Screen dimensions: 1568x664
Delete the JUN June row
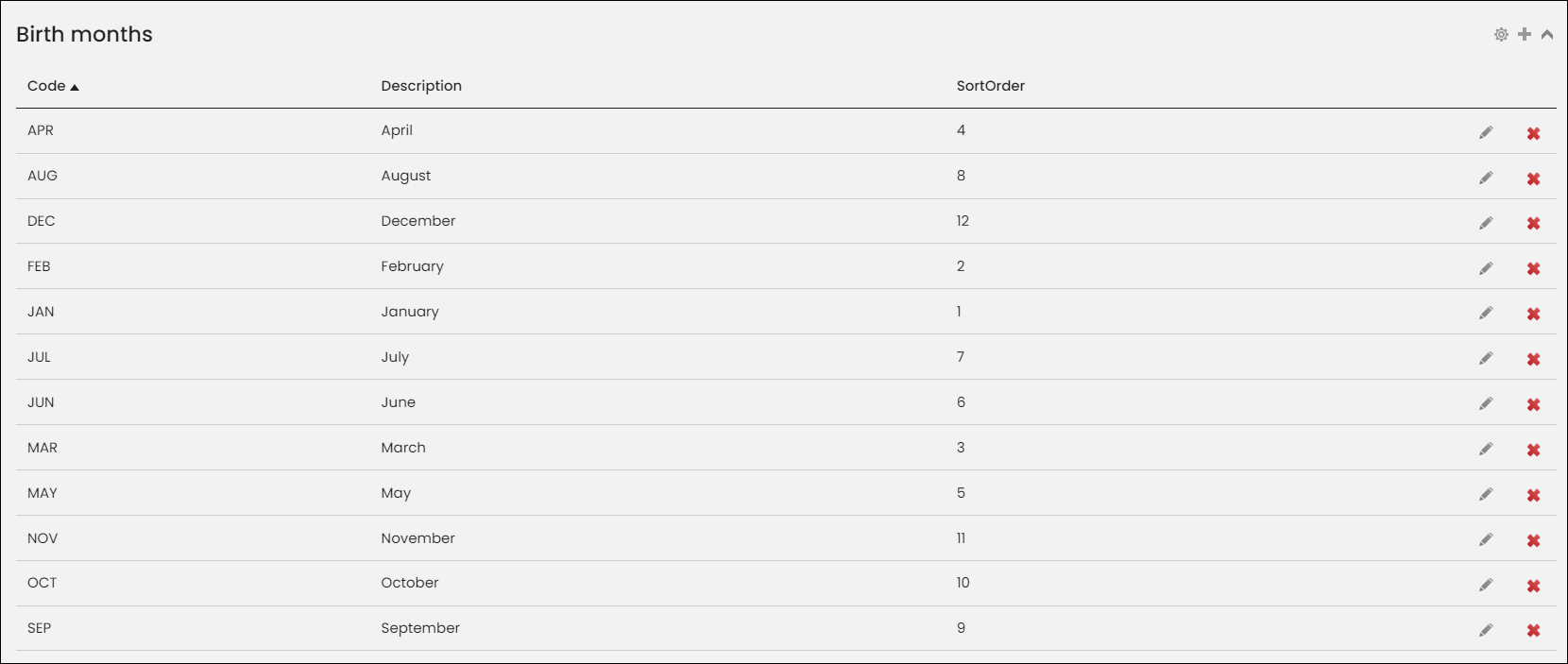[1533, 404]
